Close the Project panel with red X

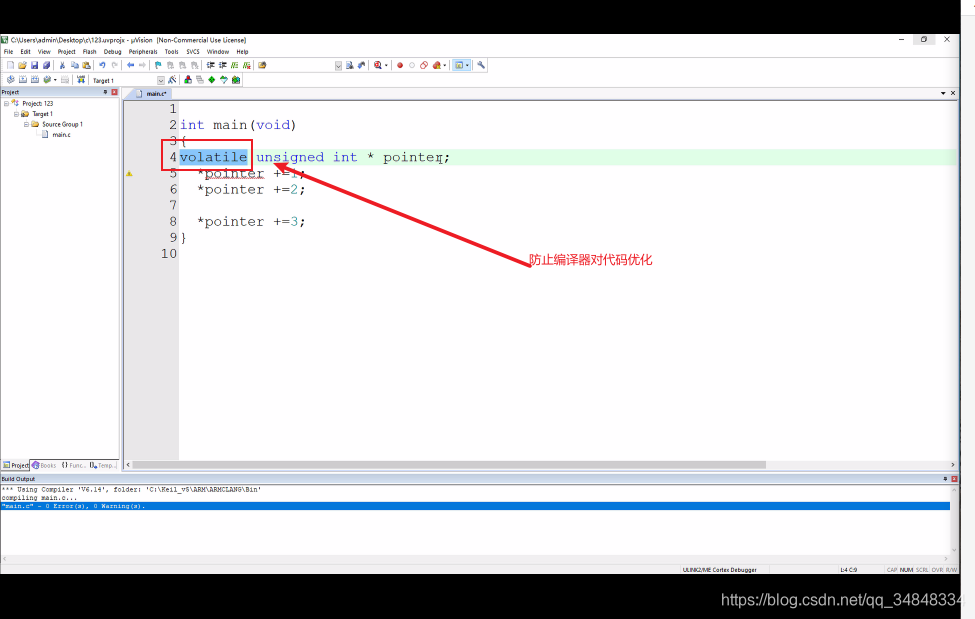tap(114, 92)
